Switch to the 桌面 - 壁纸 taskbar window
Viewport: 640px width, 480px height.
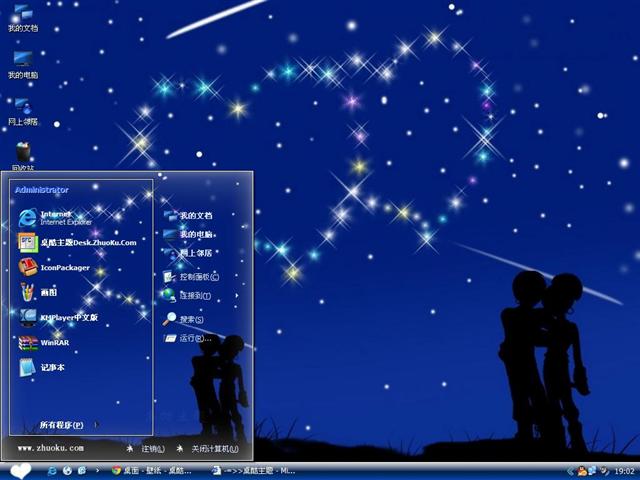[153, 470]
